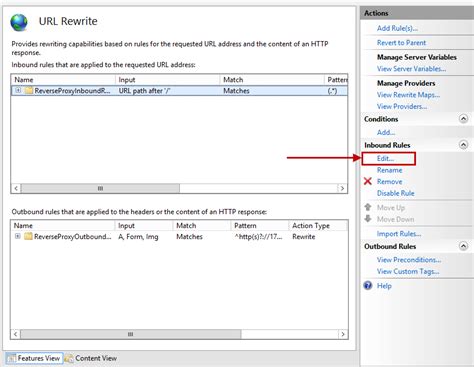
Task: Click the Move Up action text
Action: click(x=391, y=208)
